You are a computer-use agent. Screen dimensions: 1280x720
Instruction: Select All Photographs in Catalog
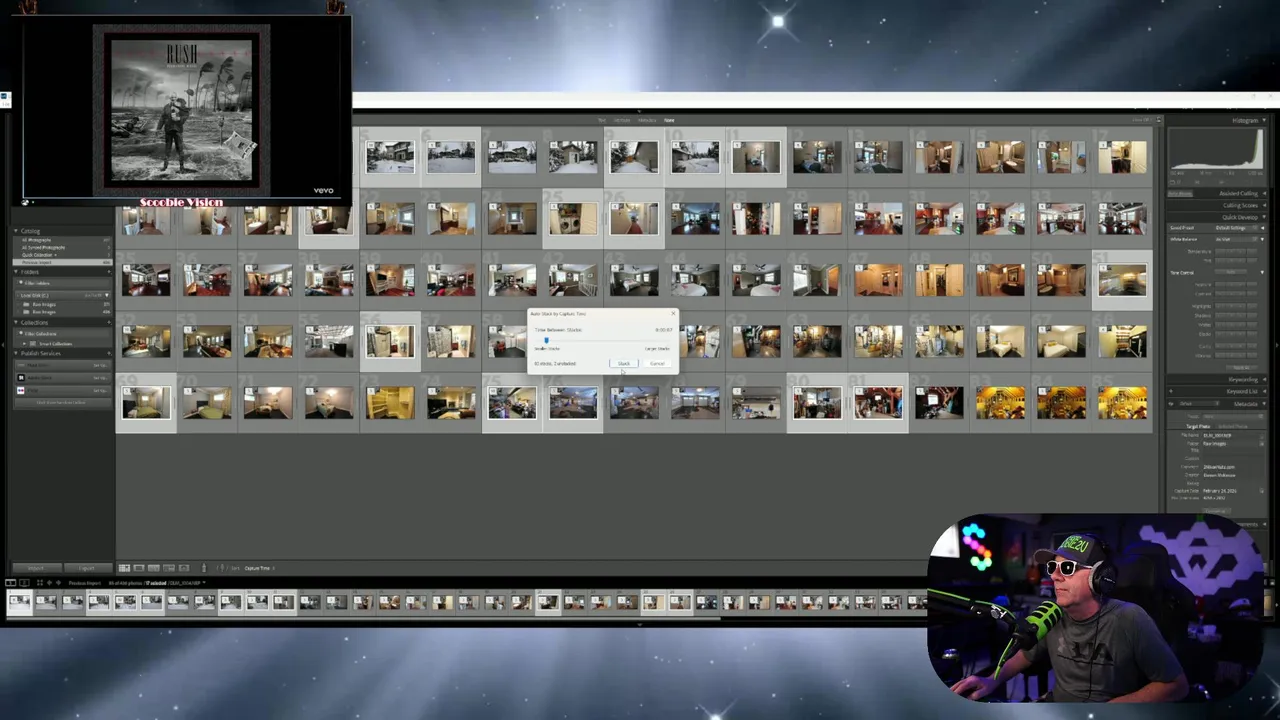36,240
